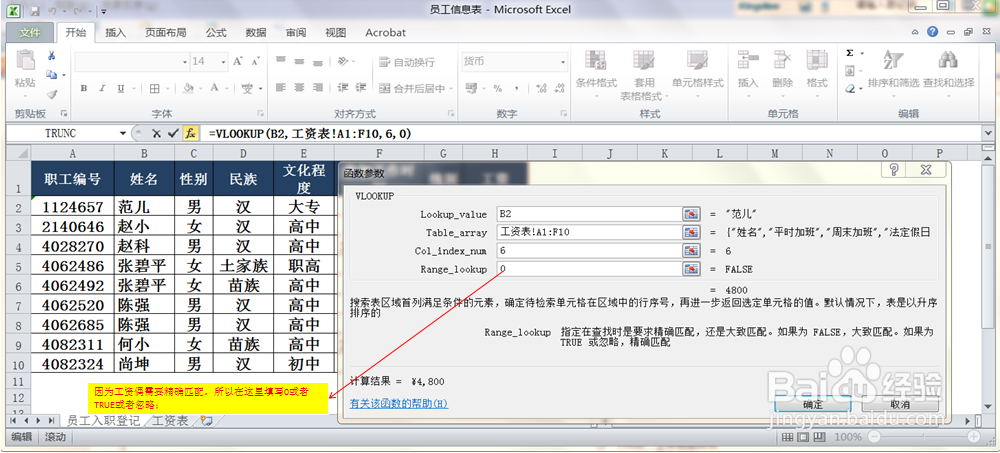
Task: Click the Col_index_num input field
Action: [x=589, y=251]
